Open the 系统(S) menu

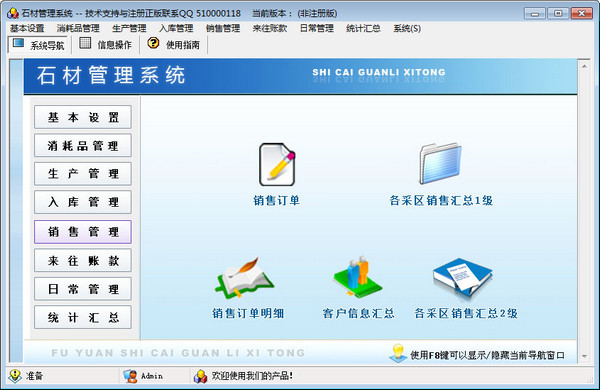tap(407, 28)
